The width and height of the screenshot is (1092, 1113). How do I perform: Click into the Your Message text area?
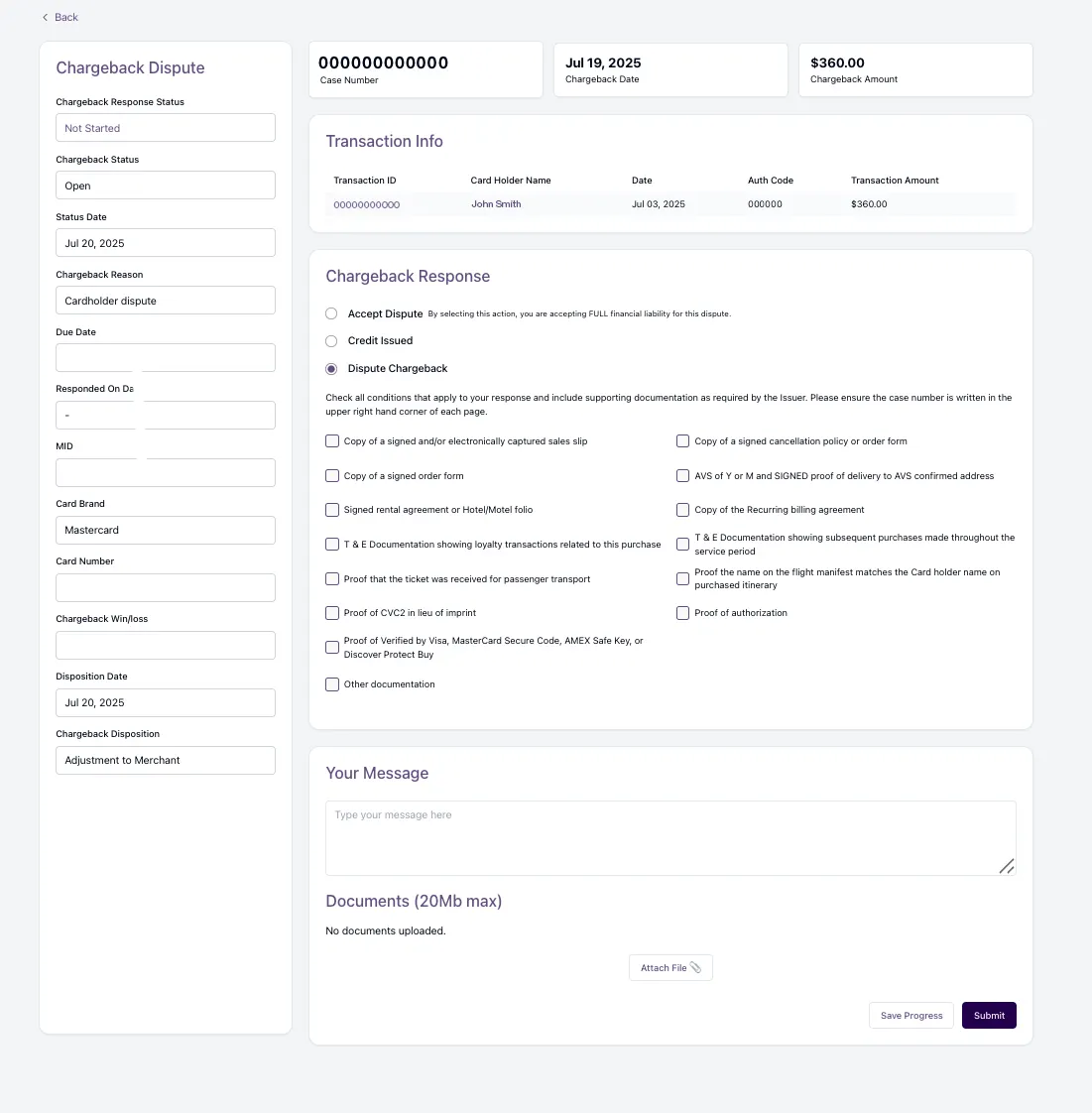click(670, 838)
